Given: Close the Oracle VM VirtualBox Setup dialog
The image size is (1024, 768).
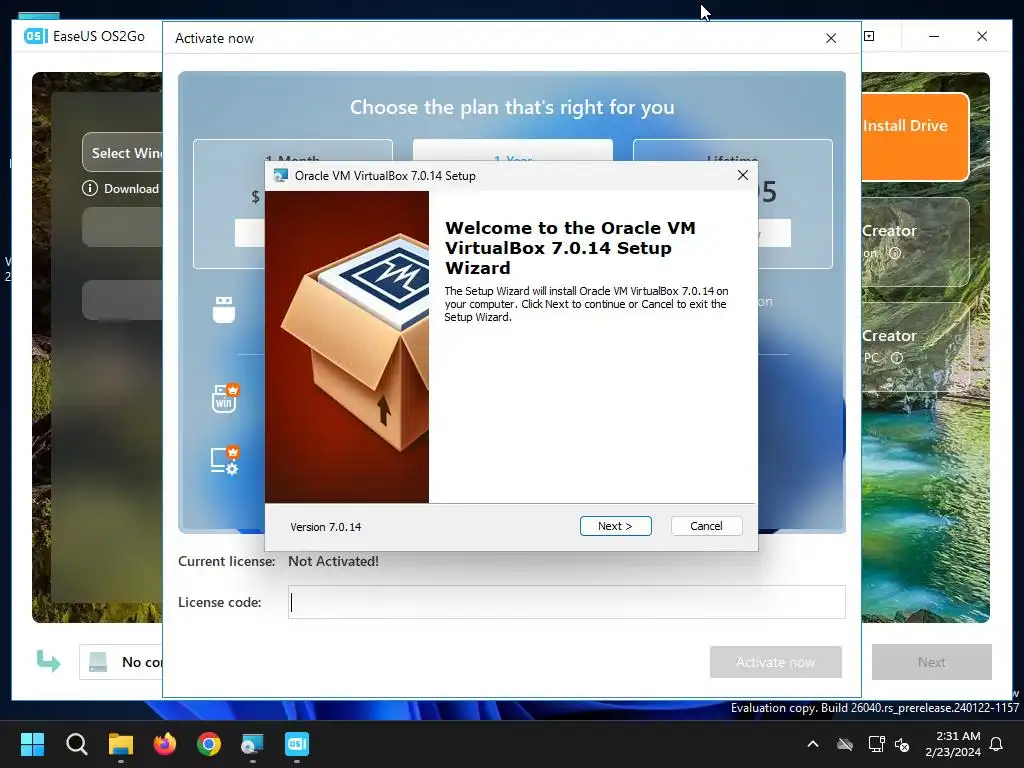Looking at the screenshot, I should 743,175.
